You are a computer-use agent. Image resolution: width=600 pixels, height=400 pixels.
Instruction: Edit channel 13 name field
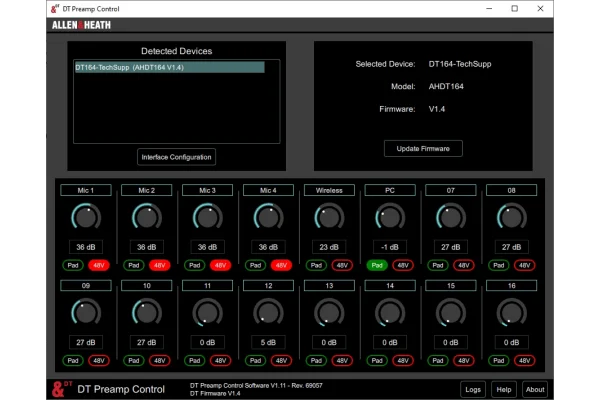329,286
